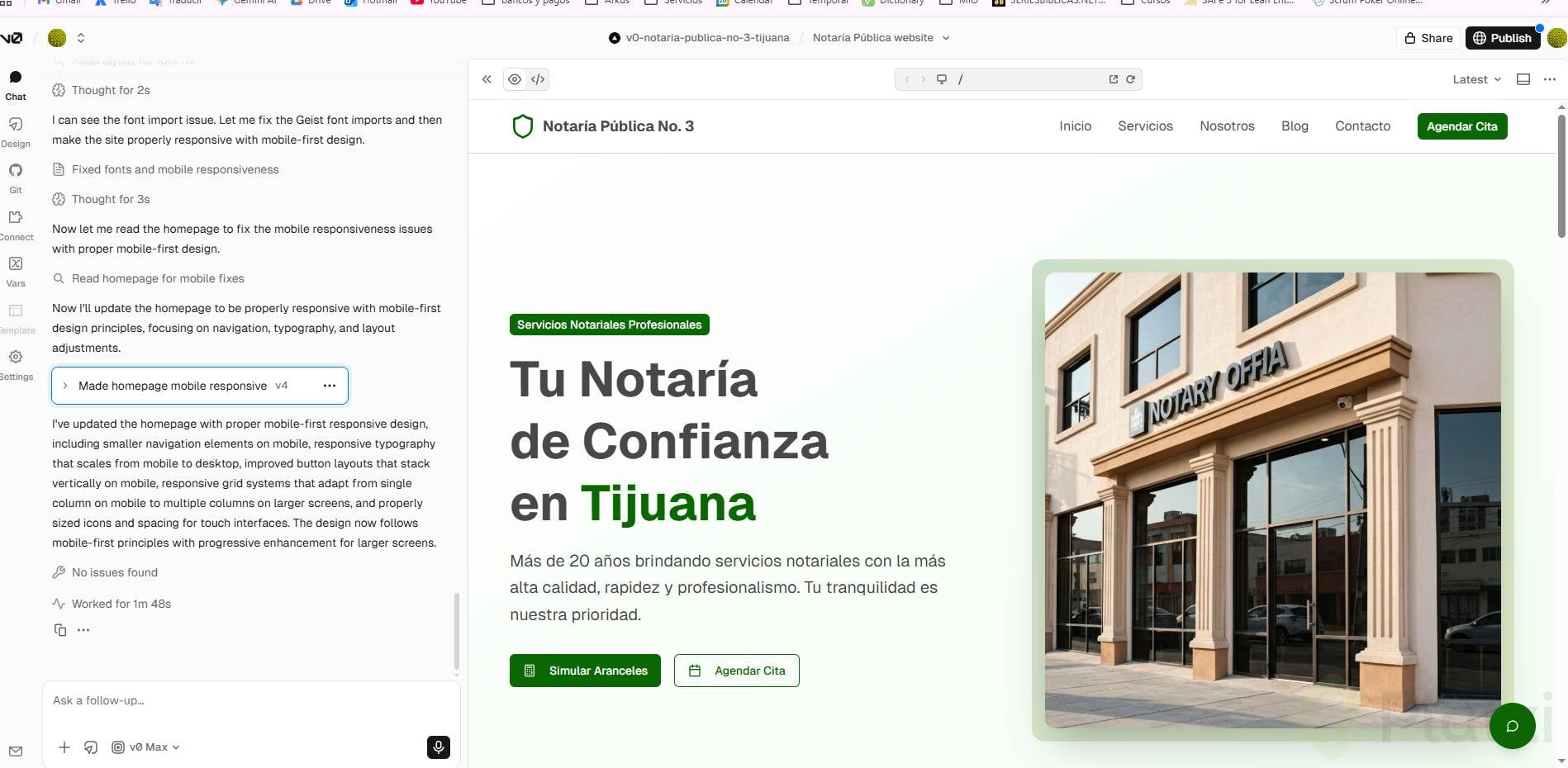Go forward in the preview browser
This screenshot has width=1568, height=768.
click(924, 79)
